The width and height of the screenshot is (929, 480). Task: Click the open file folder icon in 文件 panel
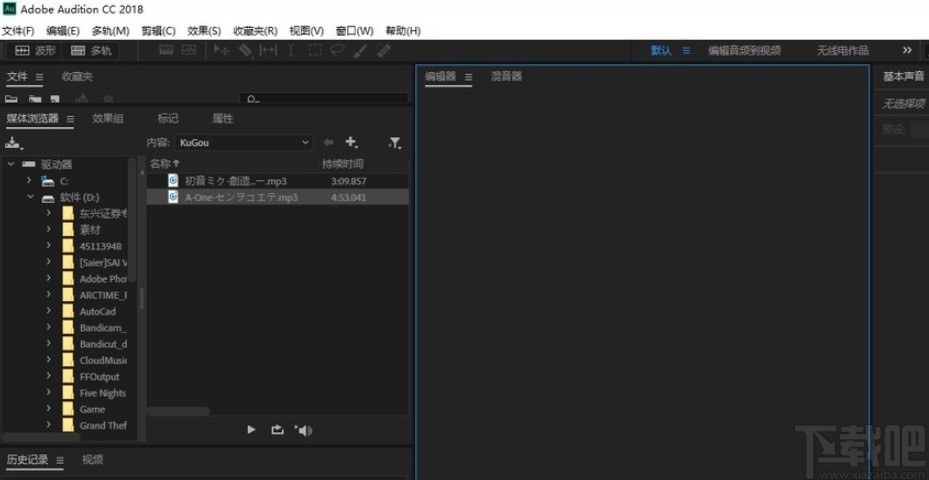[x=11, y=99]
